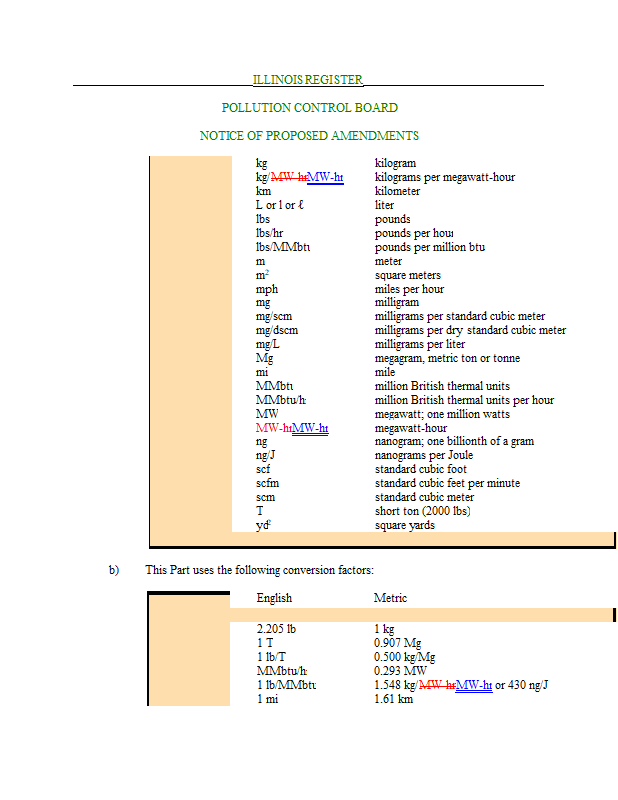Click the word kilogram in definitions list
The image size is (618, 800).
[395, 163]
